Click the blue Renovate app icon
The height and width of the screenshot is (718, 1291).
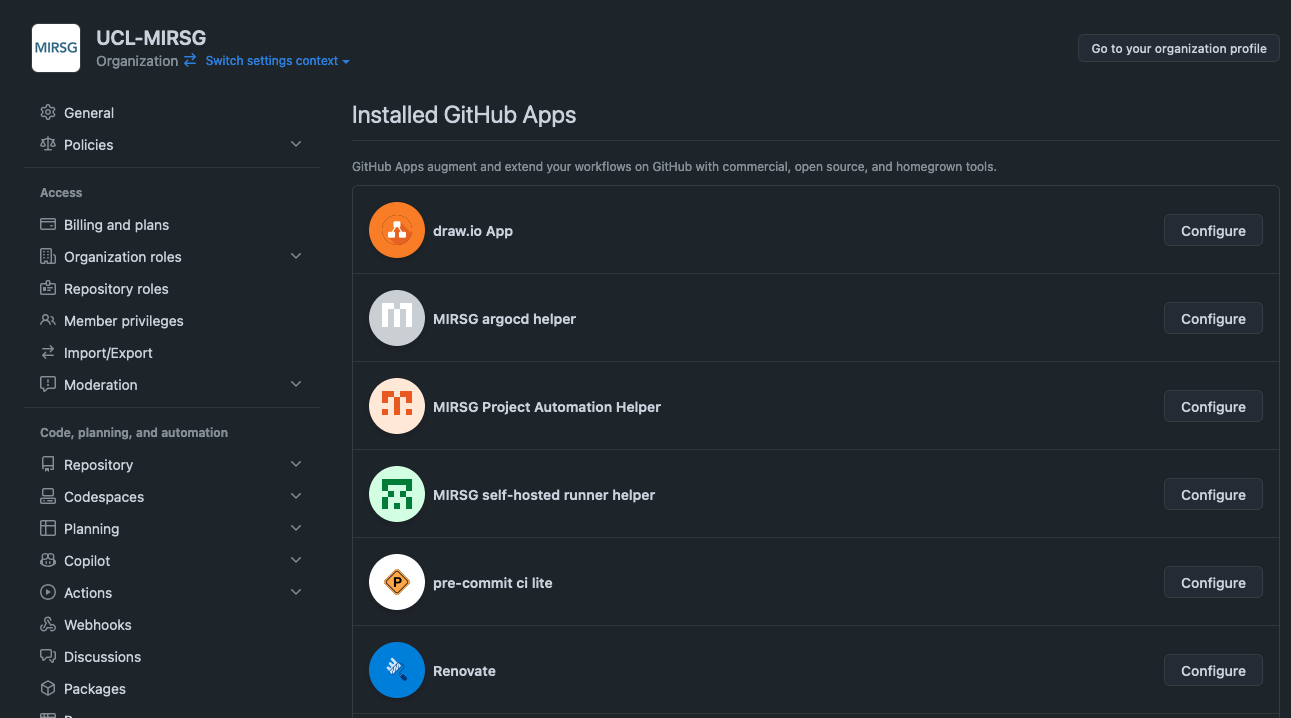[397, 670]
